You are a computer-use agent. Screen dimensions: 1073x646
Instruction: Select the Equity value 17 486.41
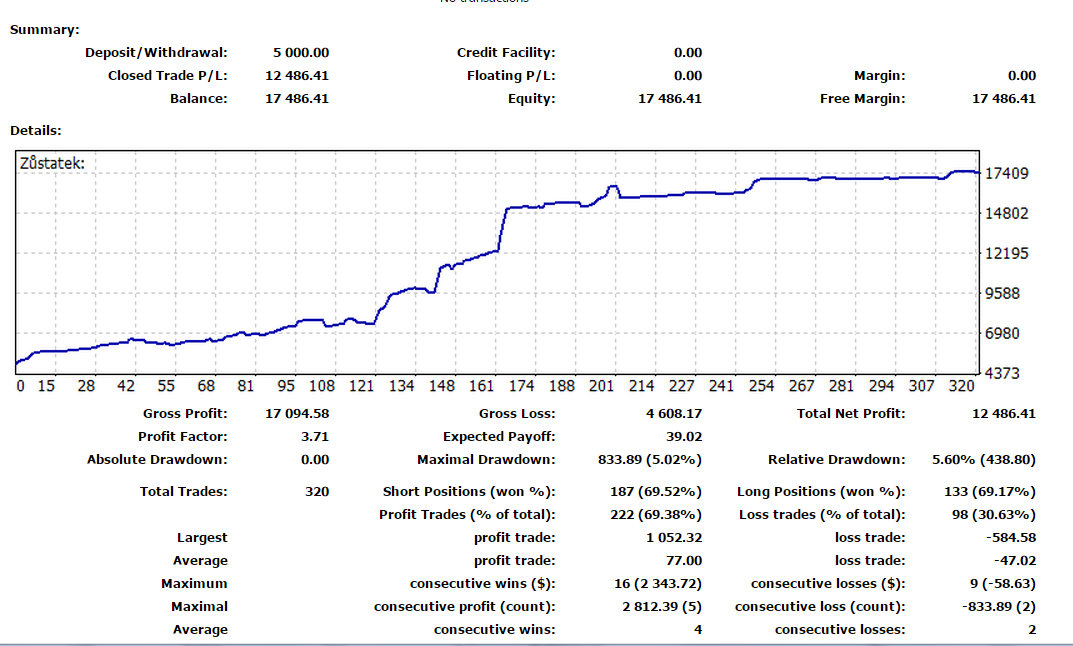[x=670, y=99]
